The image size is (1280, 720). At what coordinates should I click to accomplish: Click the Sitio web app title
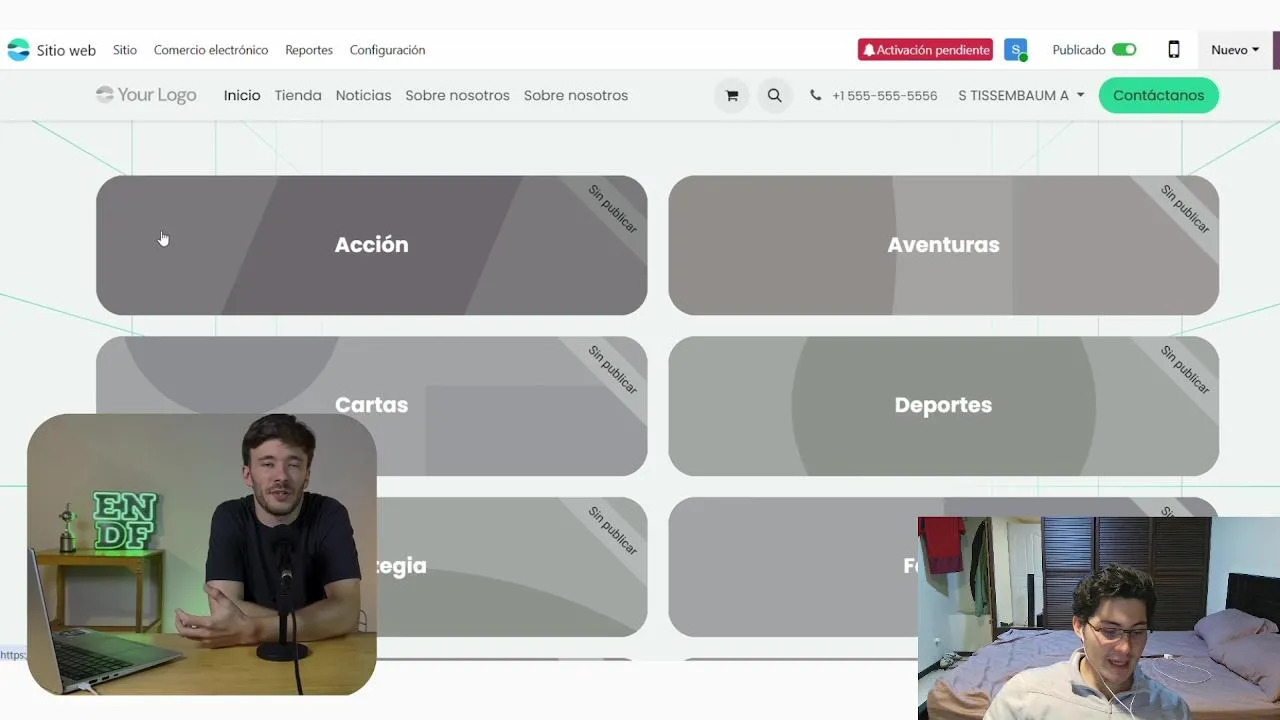click(x=66, y=50)
